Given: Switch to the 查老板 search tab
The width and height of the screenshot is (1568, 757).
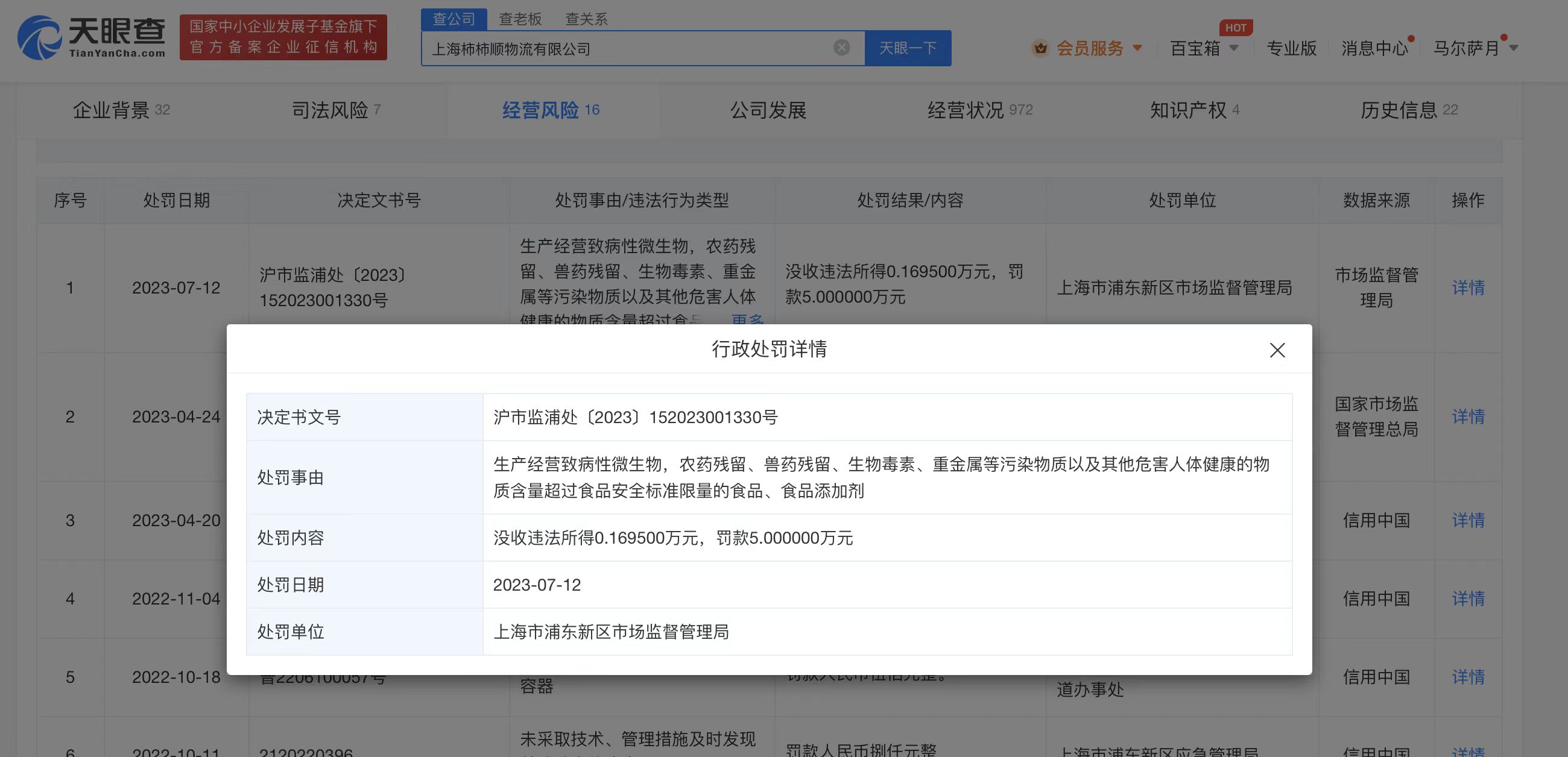Looking at the screenshot, I should tap(520, 19).
